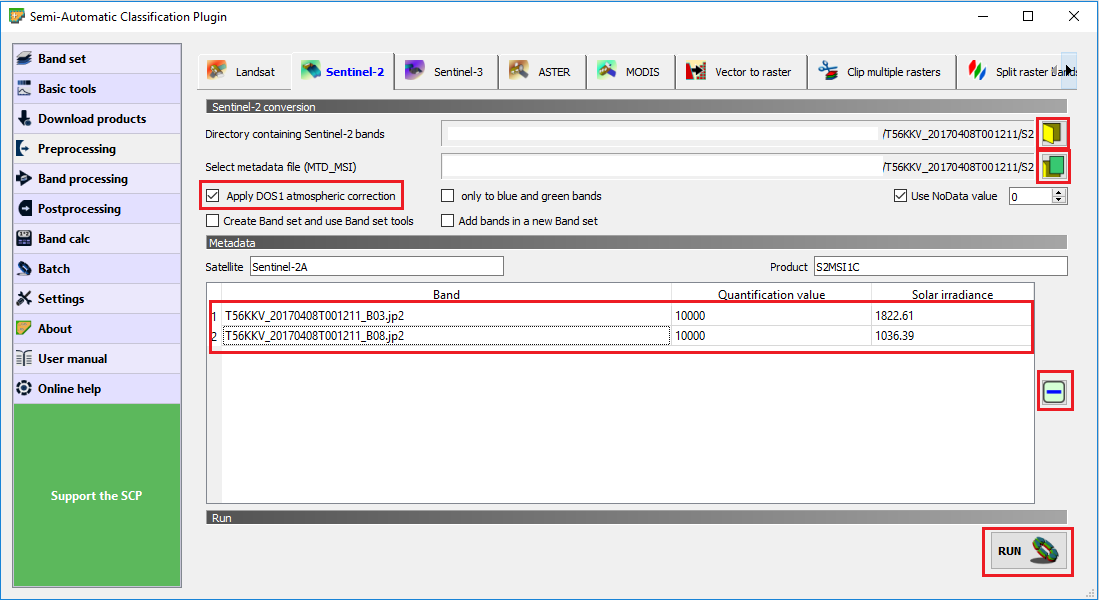This screenshot has width=1099, height=600.
Task: Decrease NoData value with down stepper
Action: coord(1059,201)
